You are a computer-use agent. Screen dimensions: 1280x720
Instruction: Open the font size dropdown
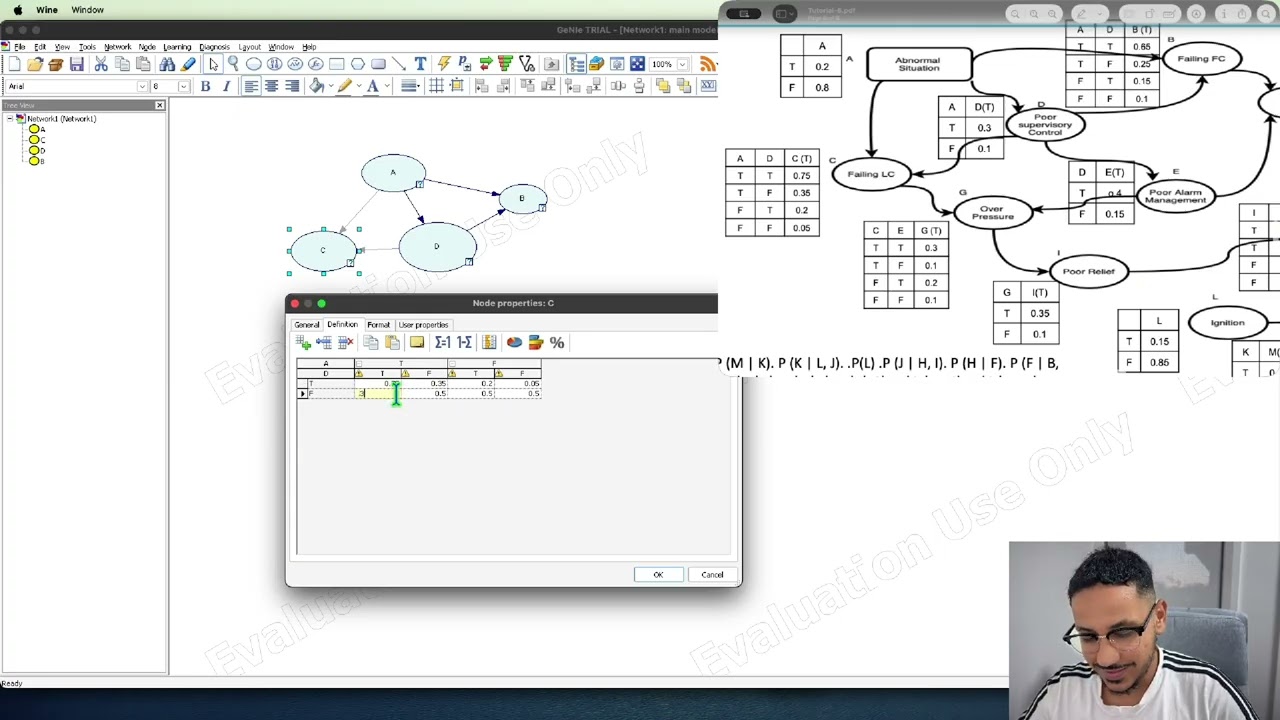183,86
